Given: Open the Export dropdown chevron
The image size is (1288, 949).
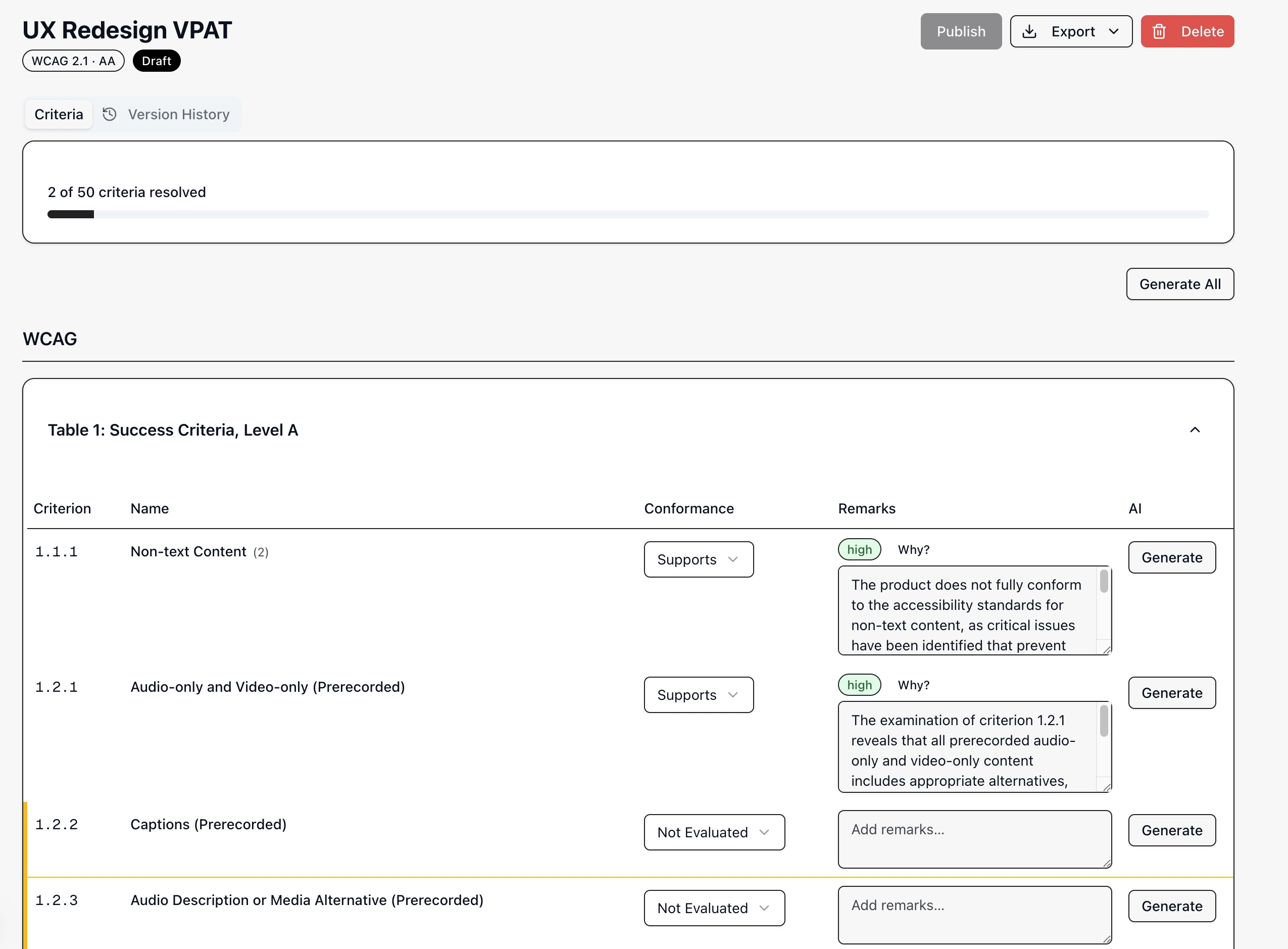Looking at the screenshot, I should pos(1113,32).
